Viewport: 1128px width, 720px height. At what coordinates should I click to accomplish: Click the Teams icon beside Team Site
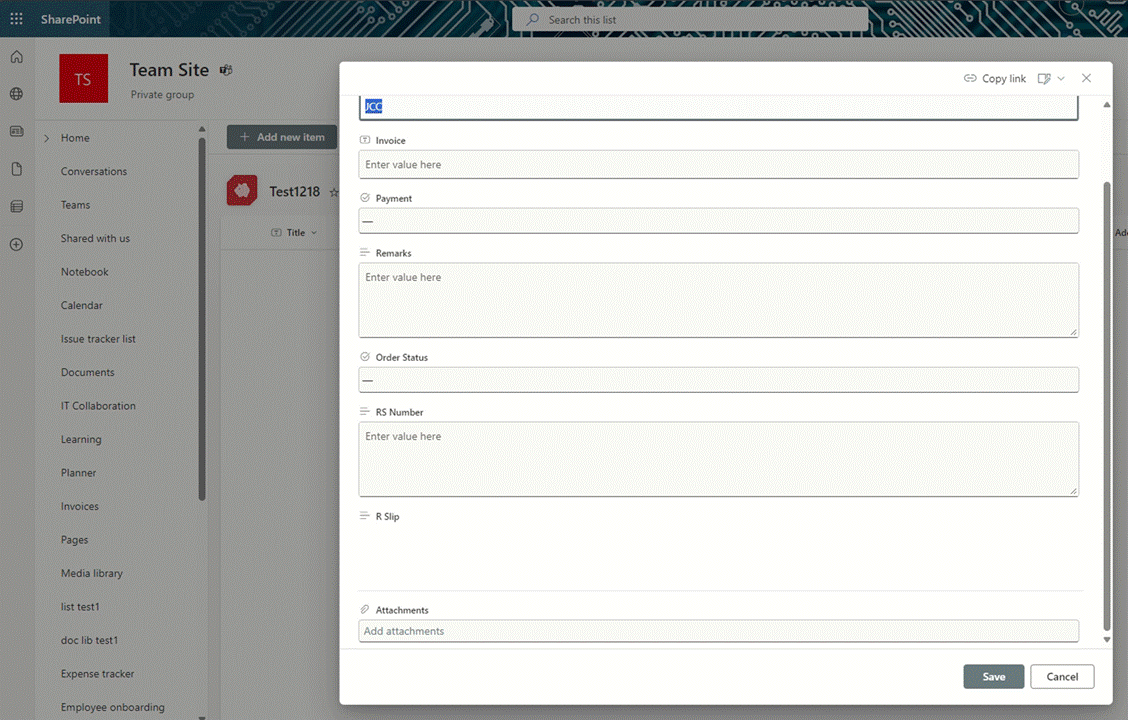pos(226,70)
